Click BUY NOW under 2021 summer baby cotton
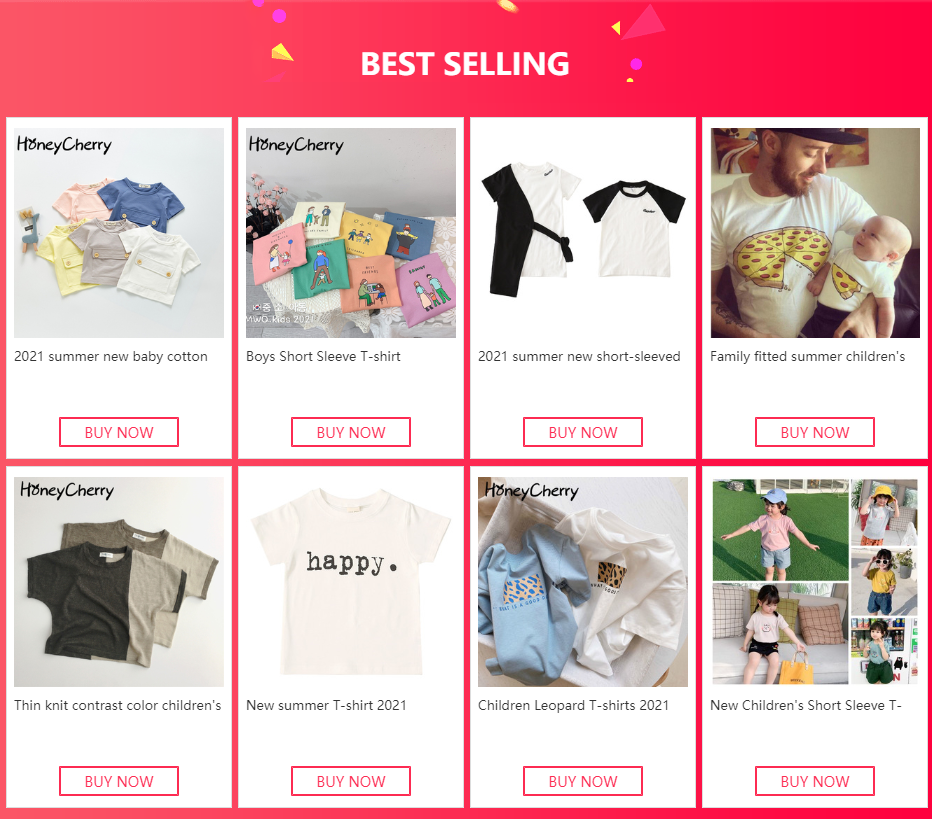The height and width of the screenshot is (819, 932). (119, 432)
